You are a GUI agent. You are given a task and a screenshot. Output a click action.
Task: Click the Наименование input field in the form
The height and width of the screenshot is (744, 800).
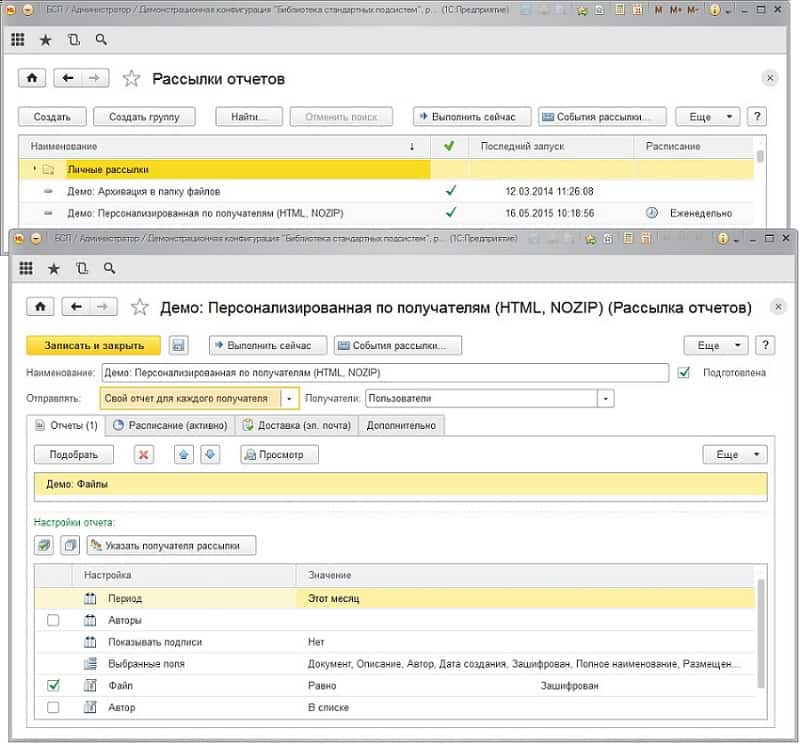[385, 373]
